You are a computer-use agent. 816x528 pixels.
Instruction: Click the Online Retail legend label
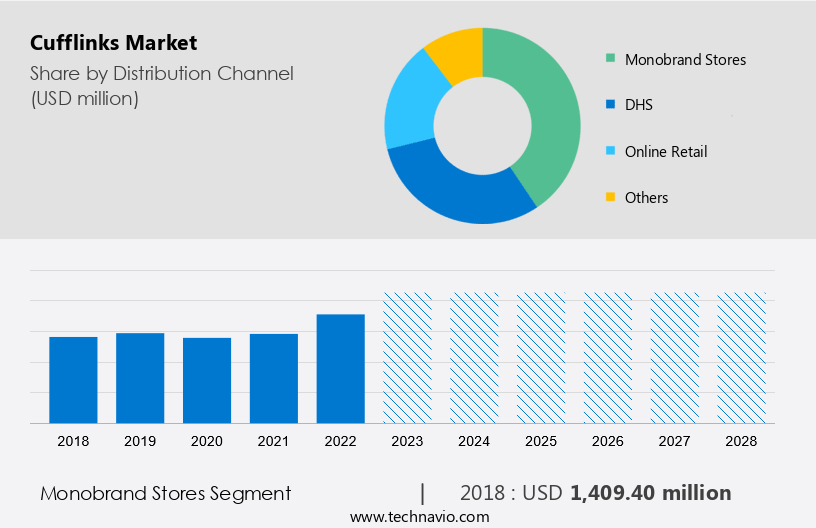pos(665,152)
